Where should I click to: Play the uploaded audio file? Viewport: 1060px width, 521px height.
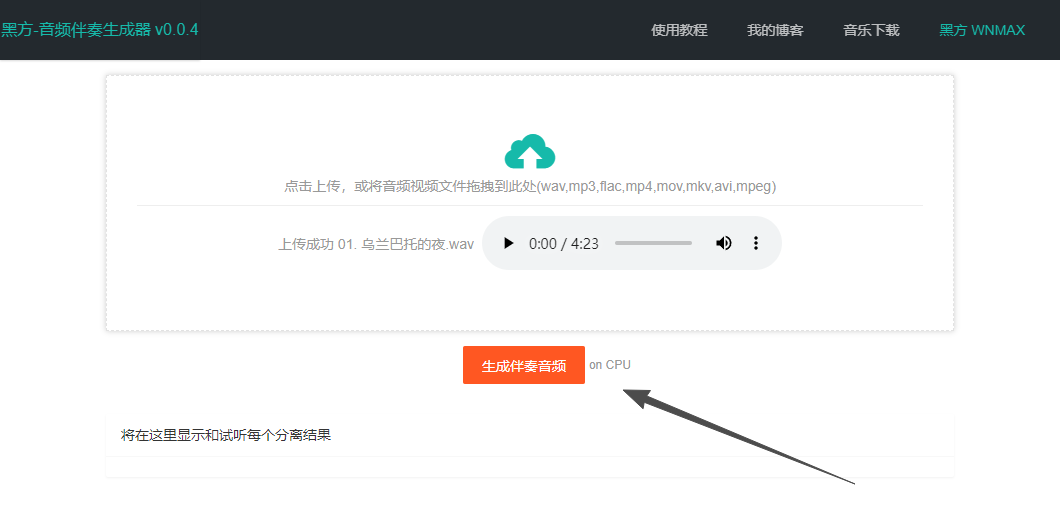(x=509, y=243)
